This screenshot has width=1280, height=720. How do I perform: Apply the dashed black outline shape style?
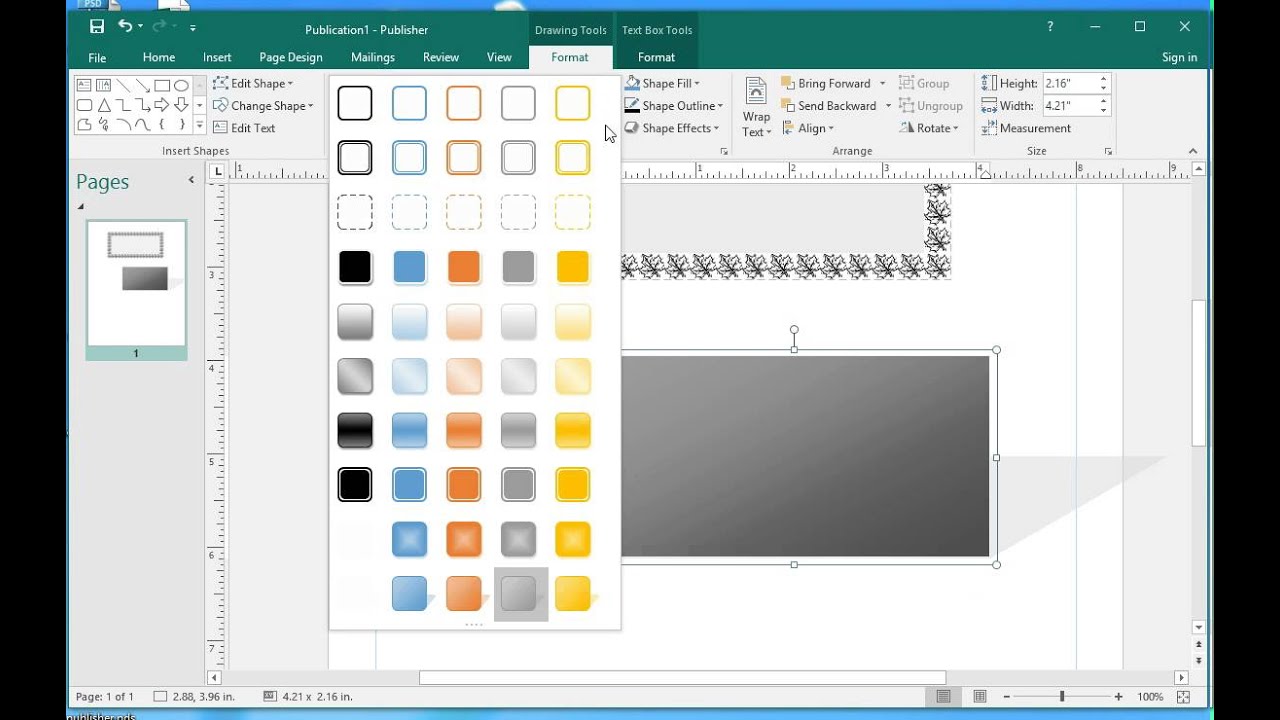pos(355,212)
